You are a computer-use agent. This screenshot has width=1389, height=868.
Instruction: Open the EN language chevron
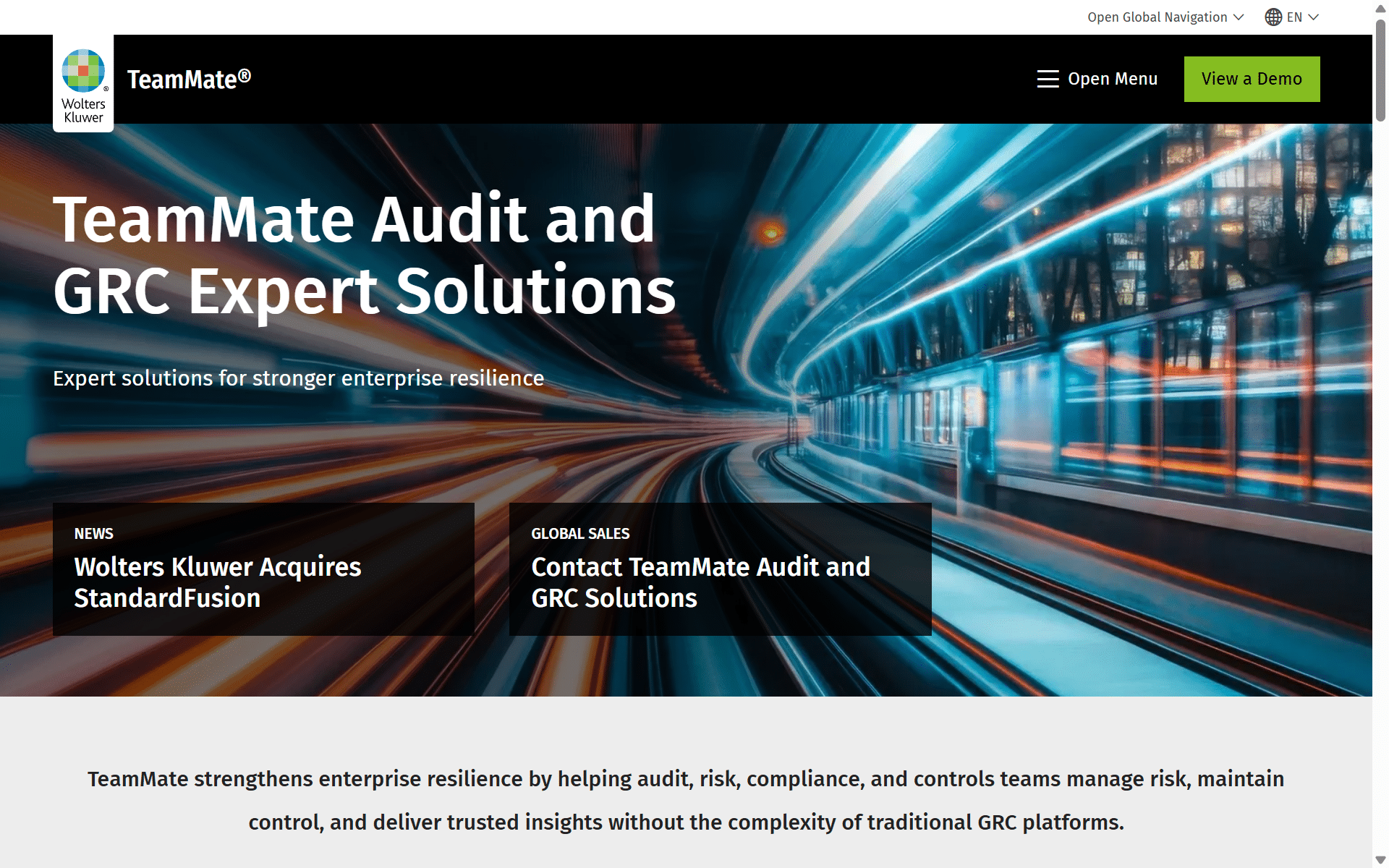(1314, 17)
